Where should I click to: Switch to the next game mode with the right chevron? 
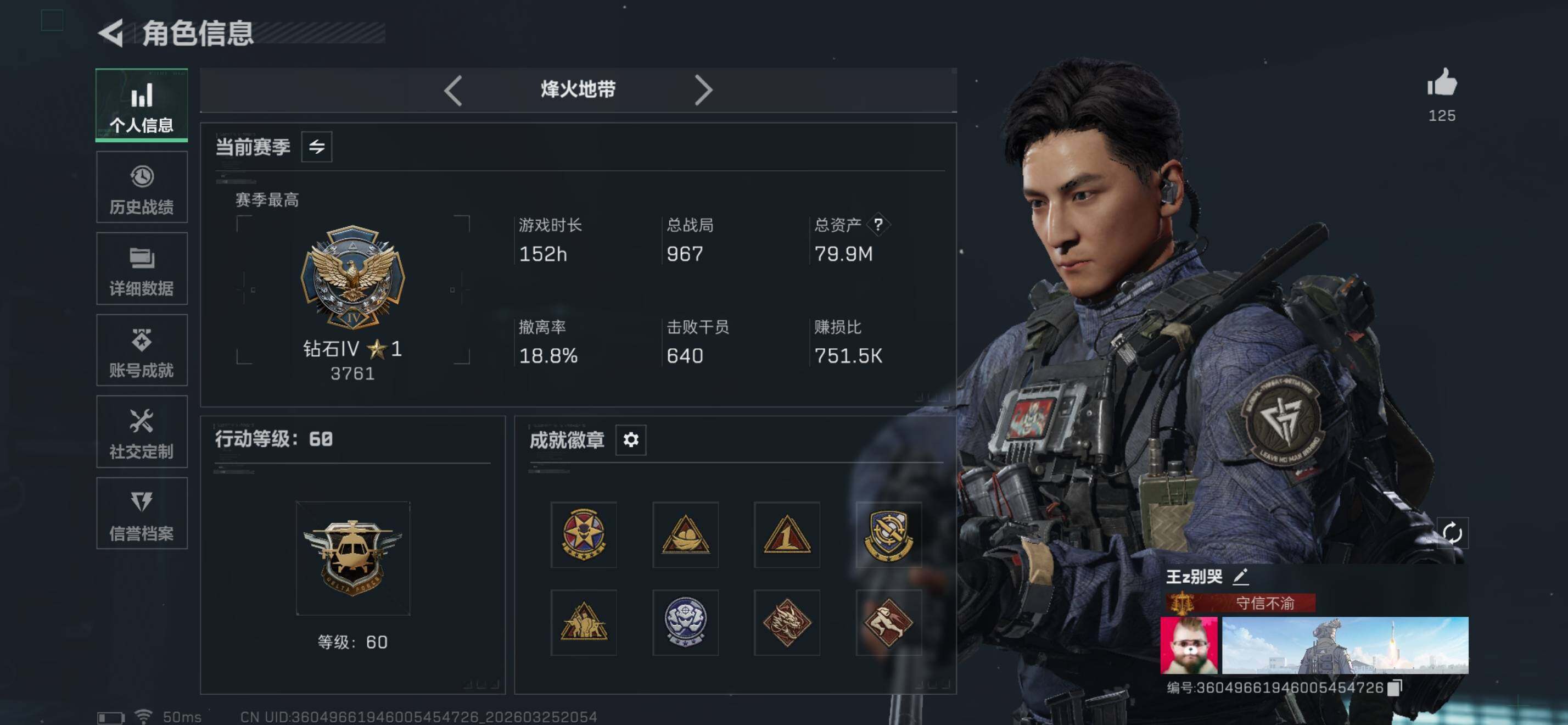click(x=703, y=91)
